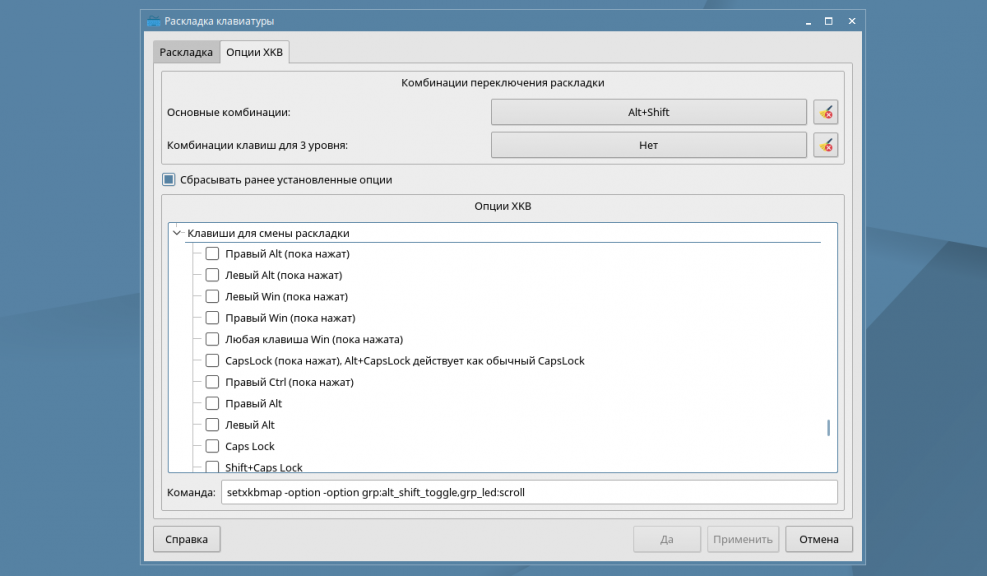Toggle "Сбрасывать ранее установленные опции" checkbox
Screen dimensions: 987x576
click(169, 180)
